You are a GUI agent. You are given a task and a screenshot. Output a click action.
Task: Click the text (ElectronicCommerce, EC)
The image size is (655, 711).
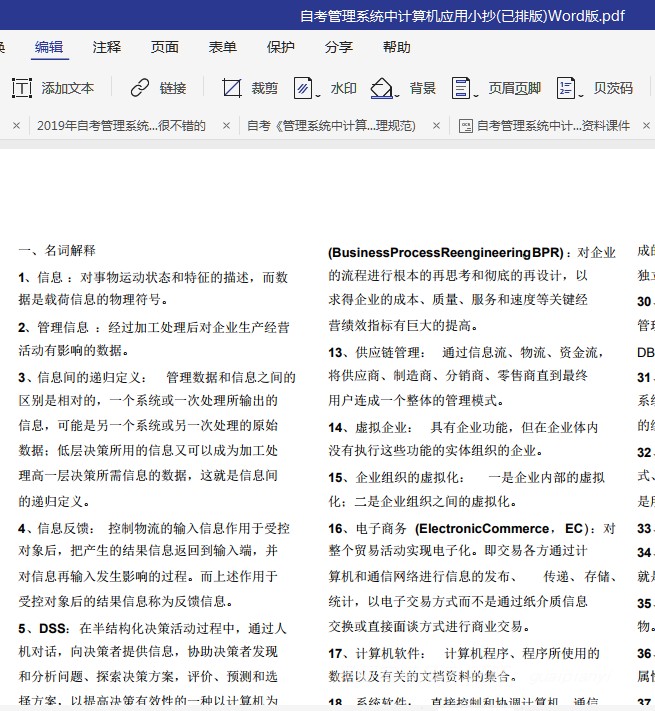pos(501,529)
